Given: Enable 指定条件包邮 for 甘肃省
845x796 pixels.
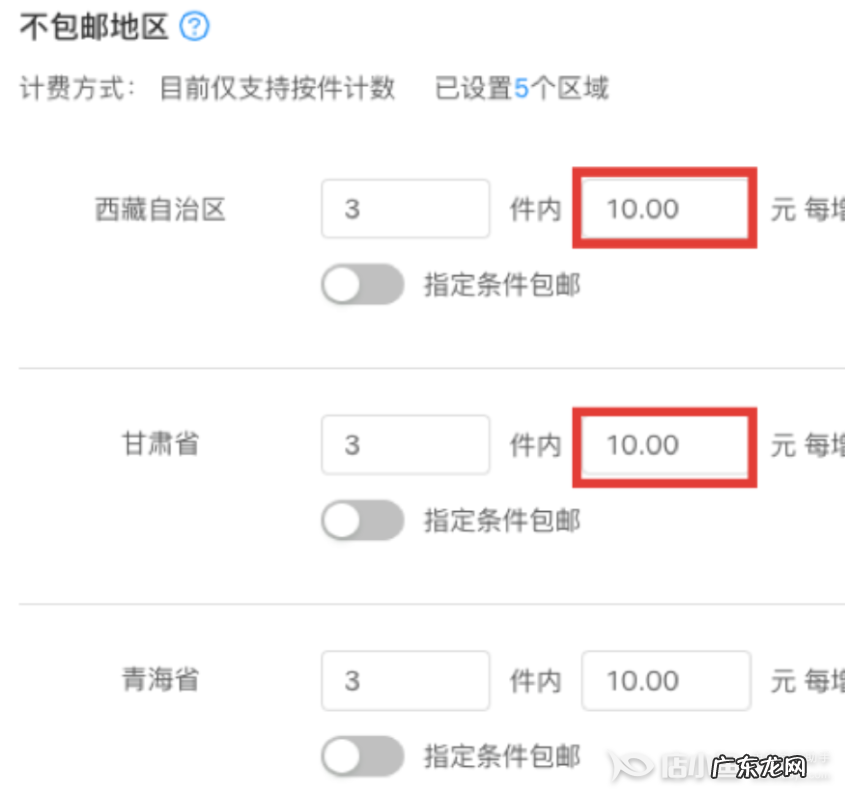Looking at the screenshot, I should [362, 521].
